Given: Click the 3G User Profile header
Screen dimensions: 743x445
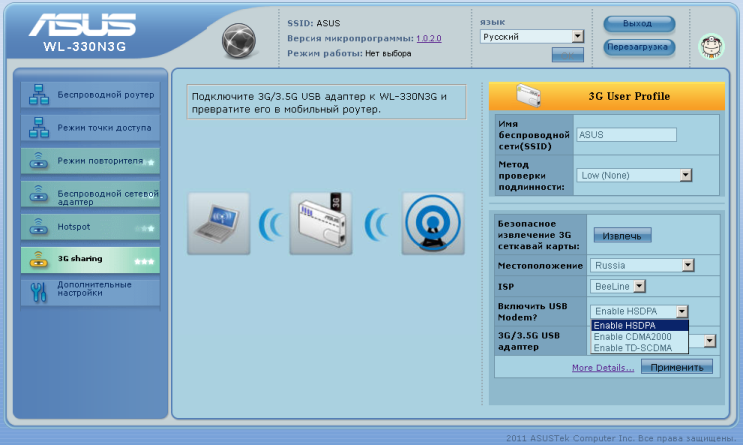Looking at the screenshot, I should pyautogui.click(x=607, y=96).
